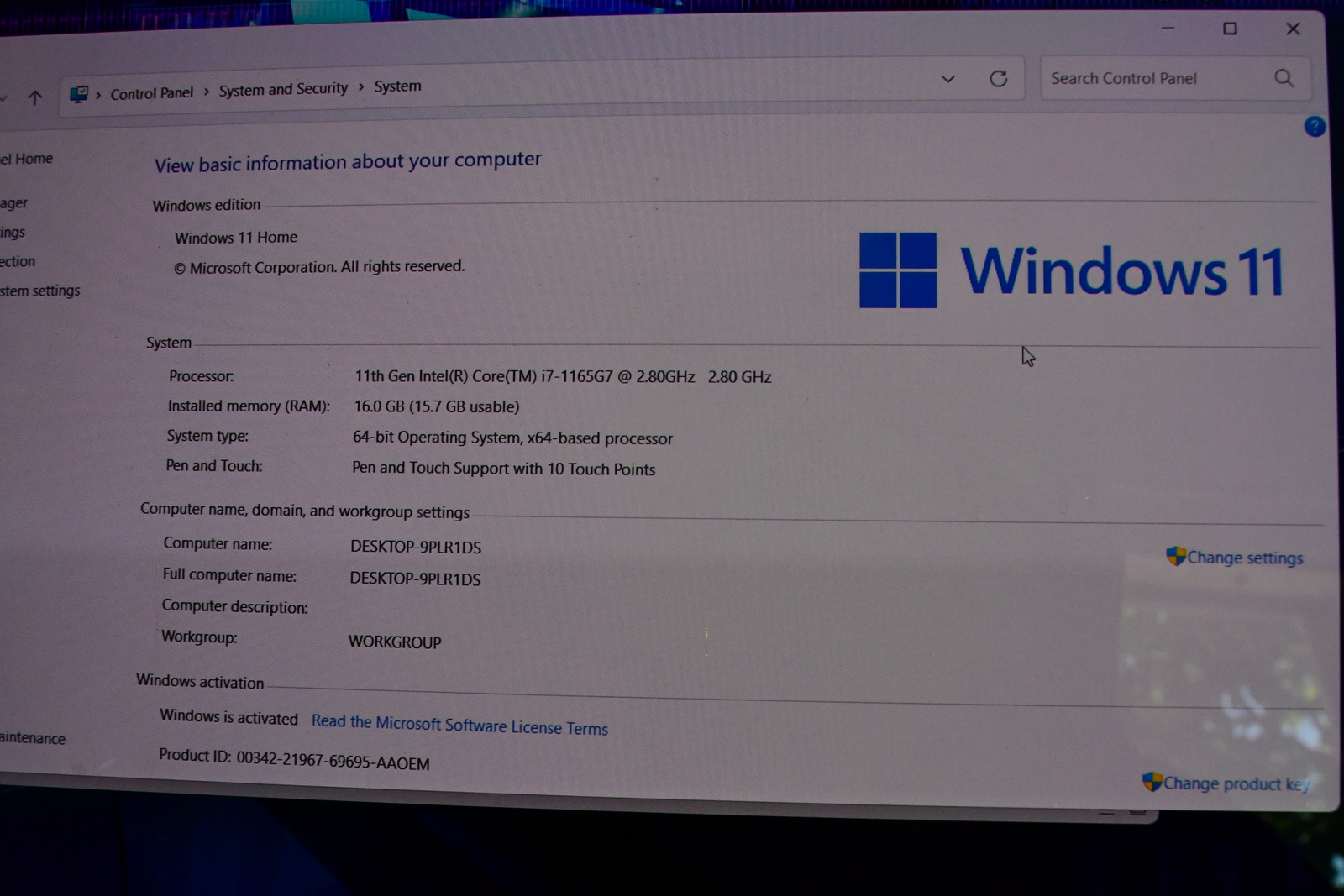Open System protection sidebar link
The image size is (1344, 896).
(18, 261)
